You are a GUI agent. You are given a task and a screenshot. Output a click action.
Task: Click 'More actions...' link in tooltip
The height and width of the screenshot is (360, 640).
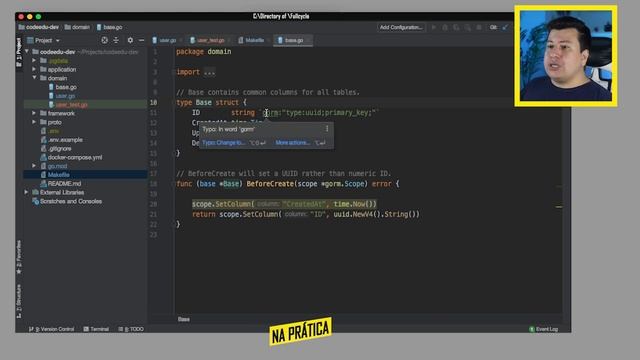(x=292, y=143)
